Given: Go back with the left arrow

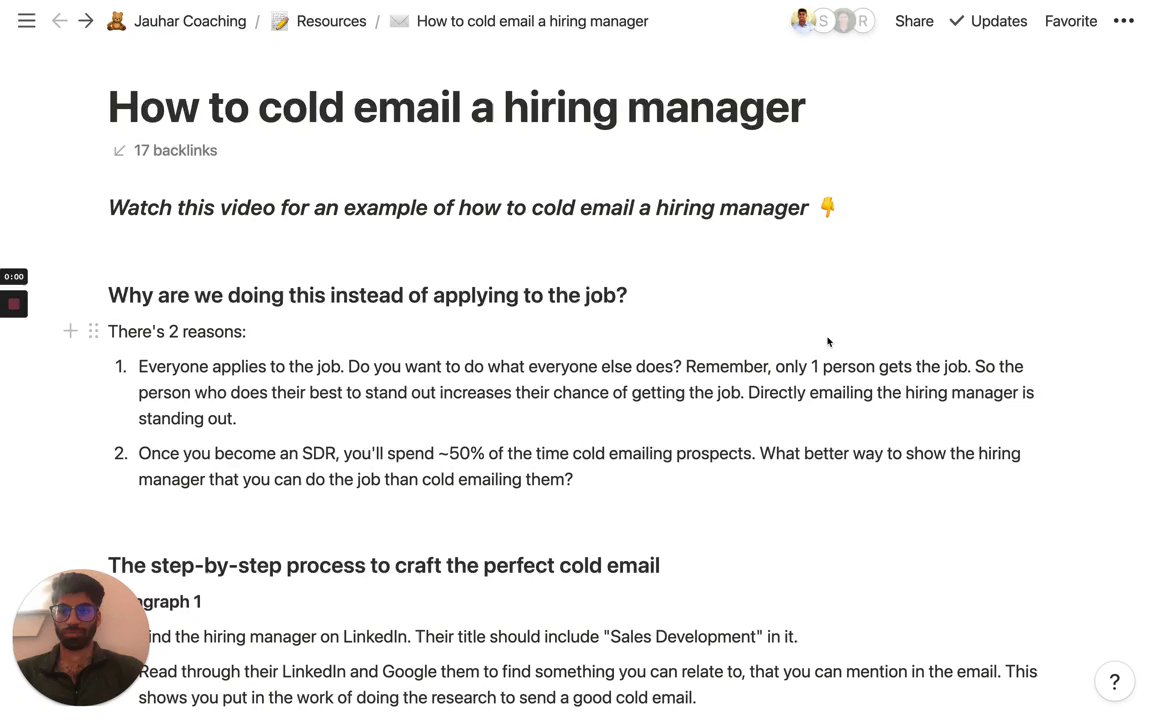Looking at the screenshot, I should point(60,21).
